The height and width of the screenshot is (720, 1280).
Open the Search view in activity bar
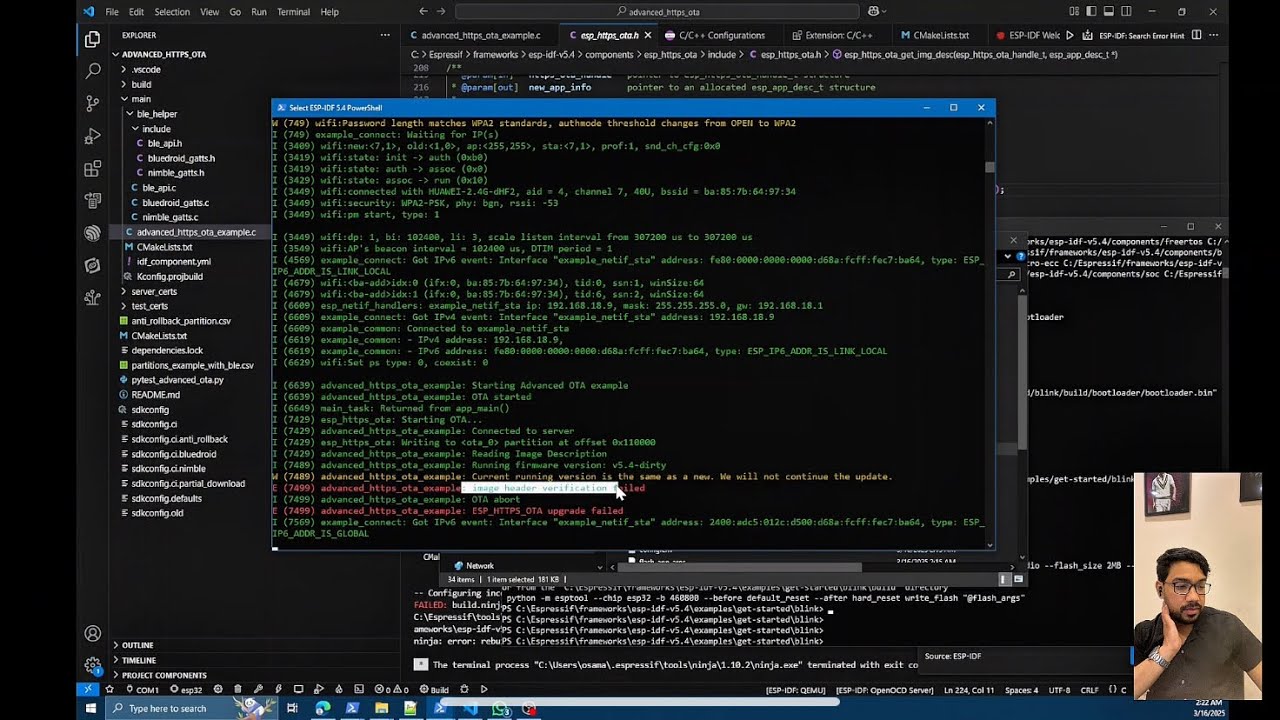(93, 71)
